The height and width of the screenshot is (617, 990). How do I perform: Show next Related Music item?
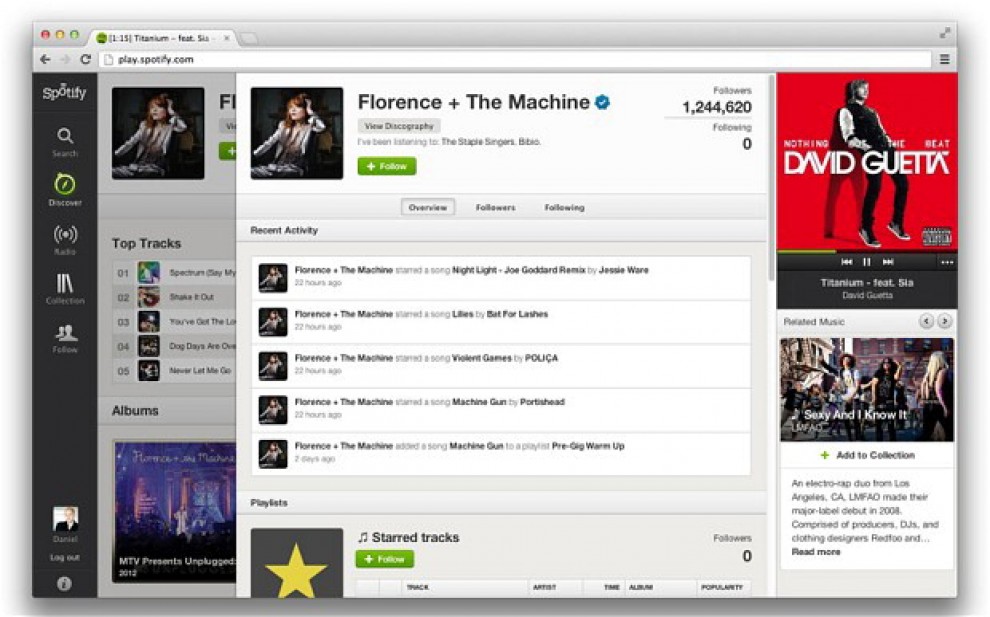point(944,321)
